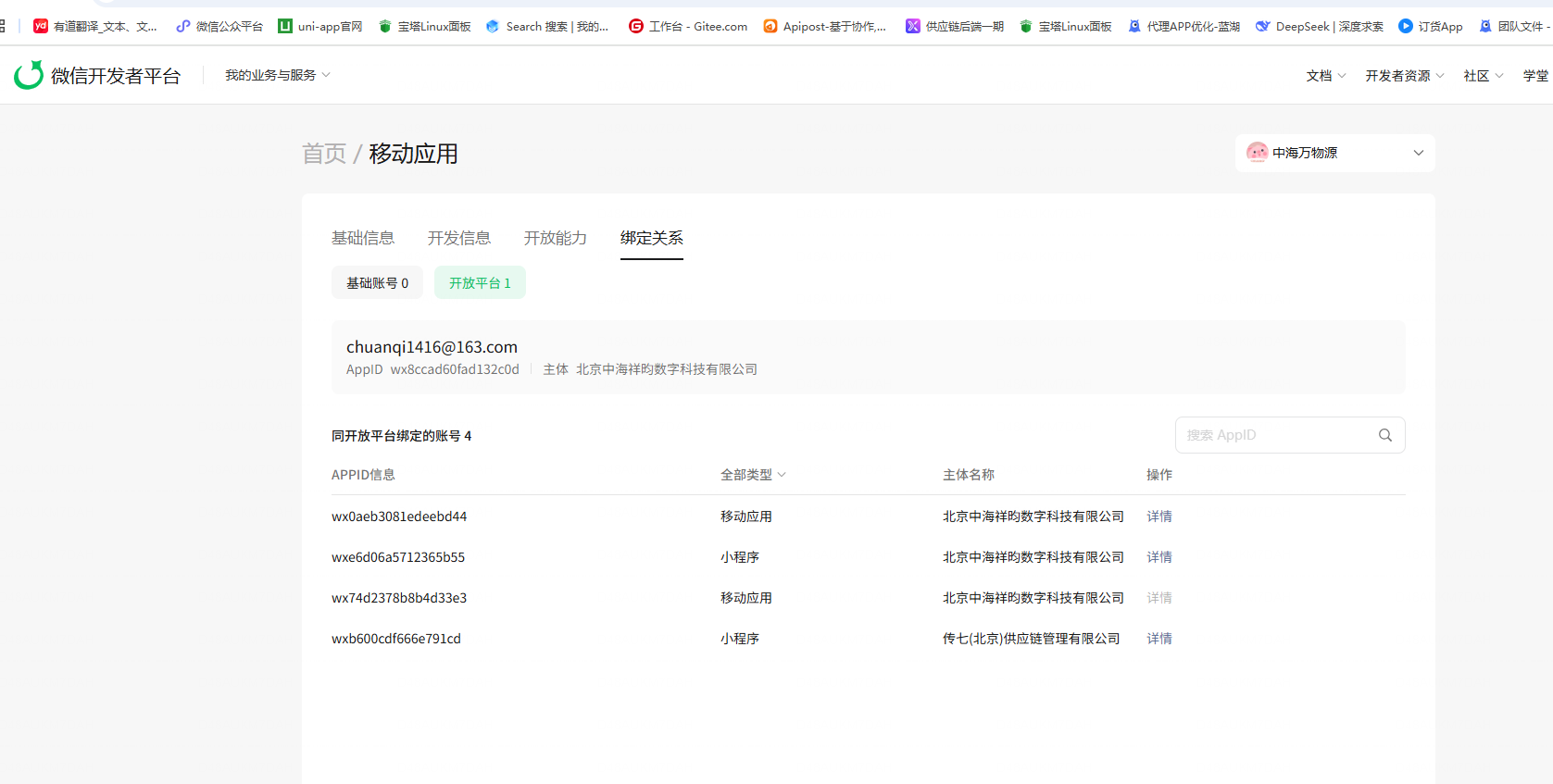Open the 工作台 Gitee.com bookmark
This screenshot has height=784, width=1553.
pyautogui.click(x=688, y=26)
